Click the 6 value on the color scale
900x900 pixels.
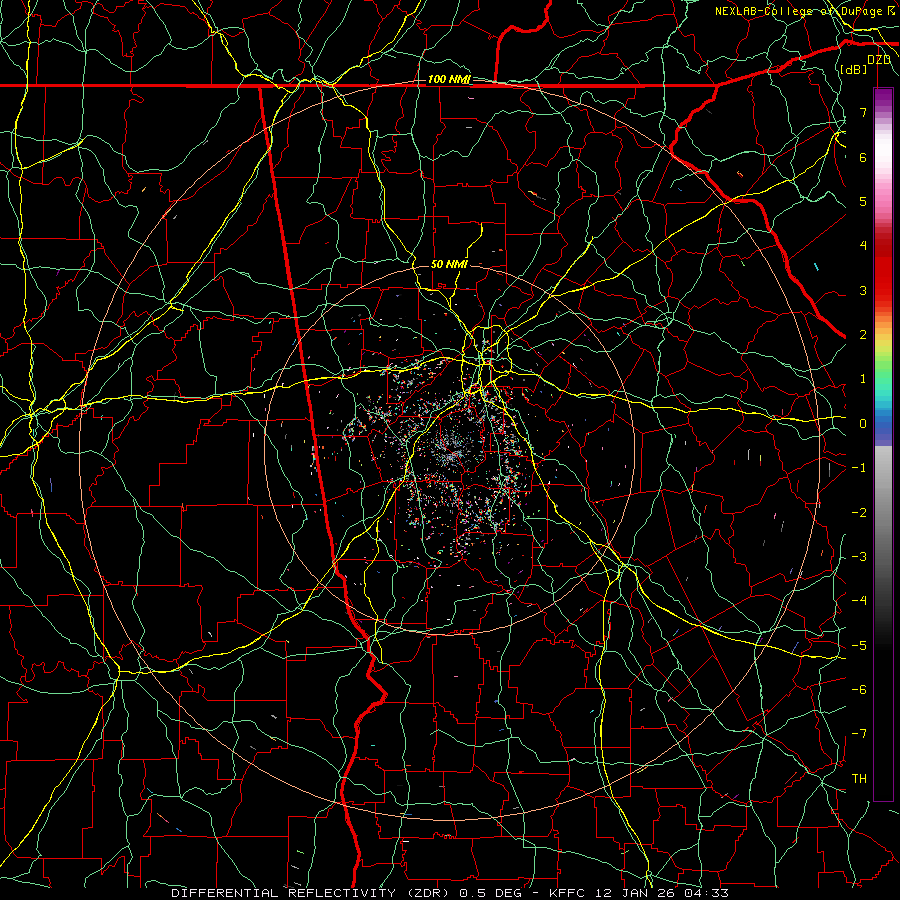pyautogui.click(x=863, y=157)
